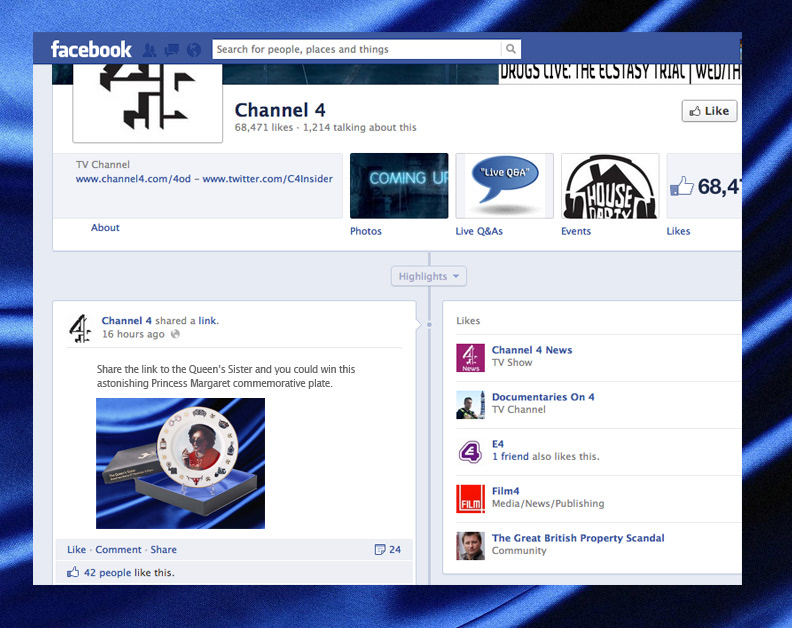Open the friend requests icon
The height and width of the screenshot is (628, 792).
150,50
